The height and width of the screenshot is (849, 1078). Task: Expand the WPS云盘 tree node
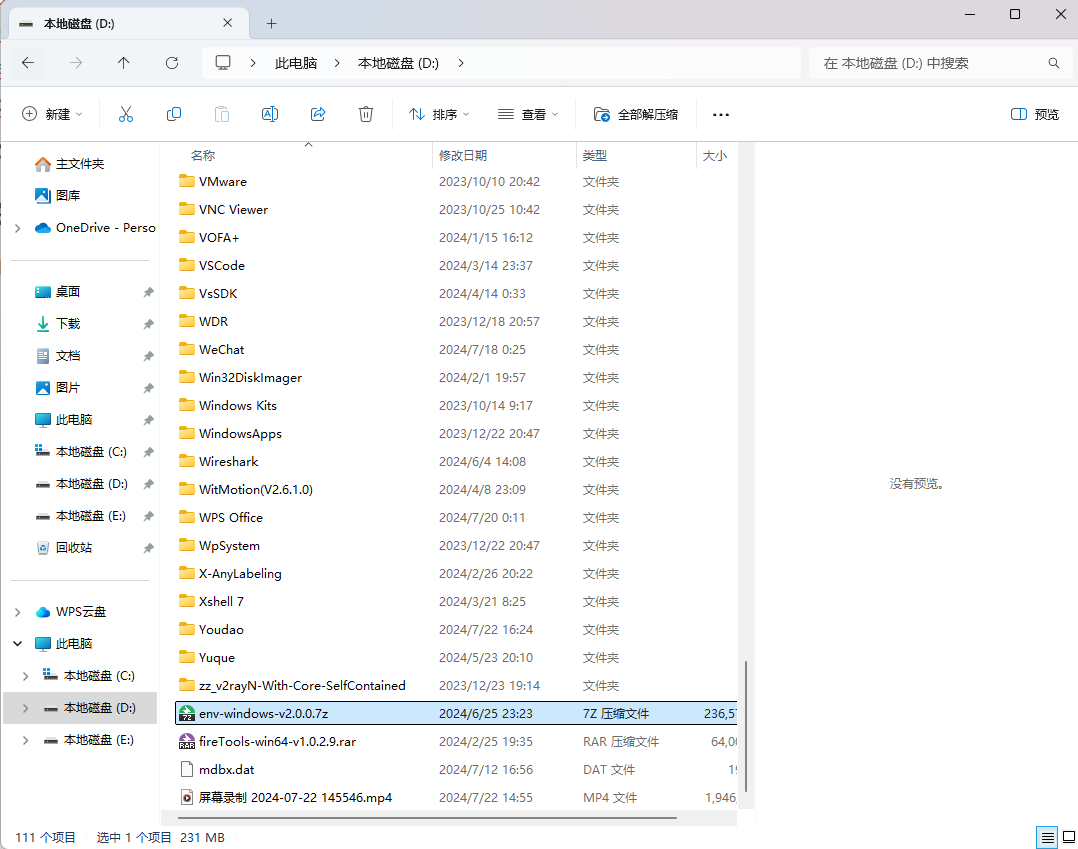(x=18, y=612)
